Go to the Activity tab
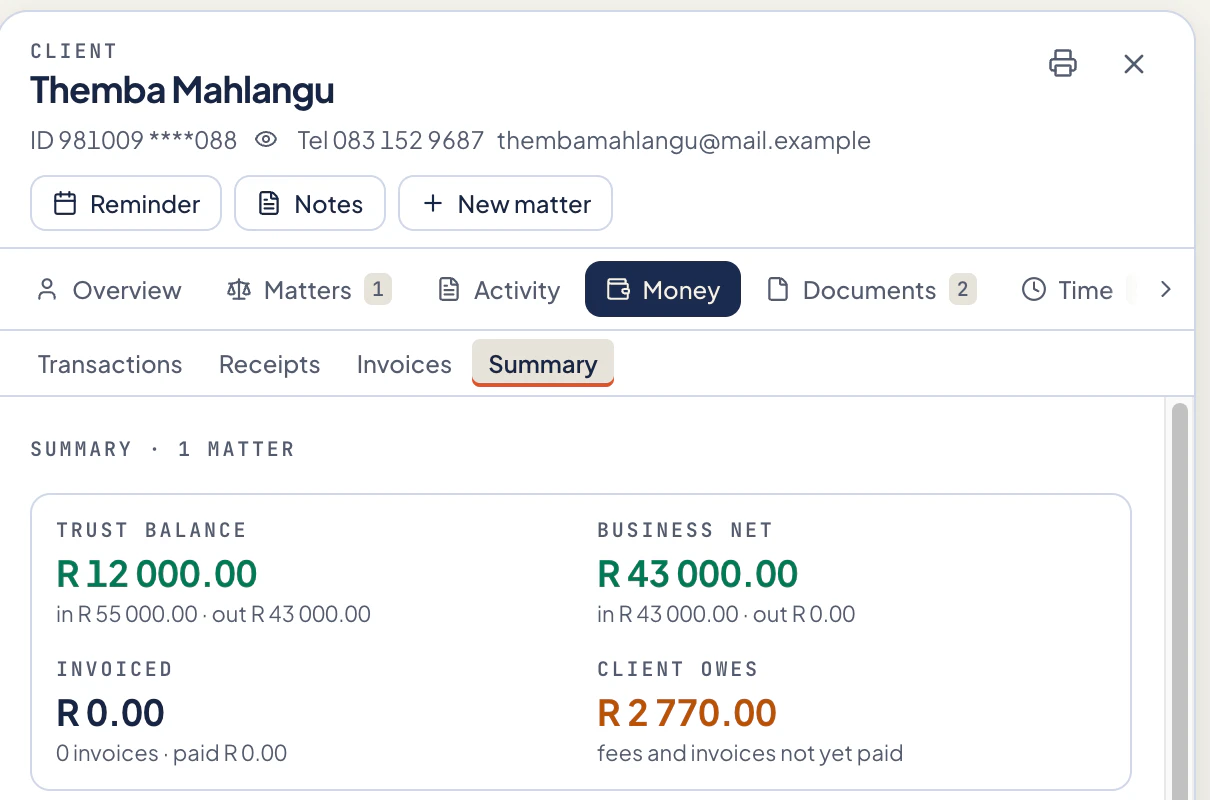The height and width of the screenshot is (800, 1210). click(x=499, y=290)
